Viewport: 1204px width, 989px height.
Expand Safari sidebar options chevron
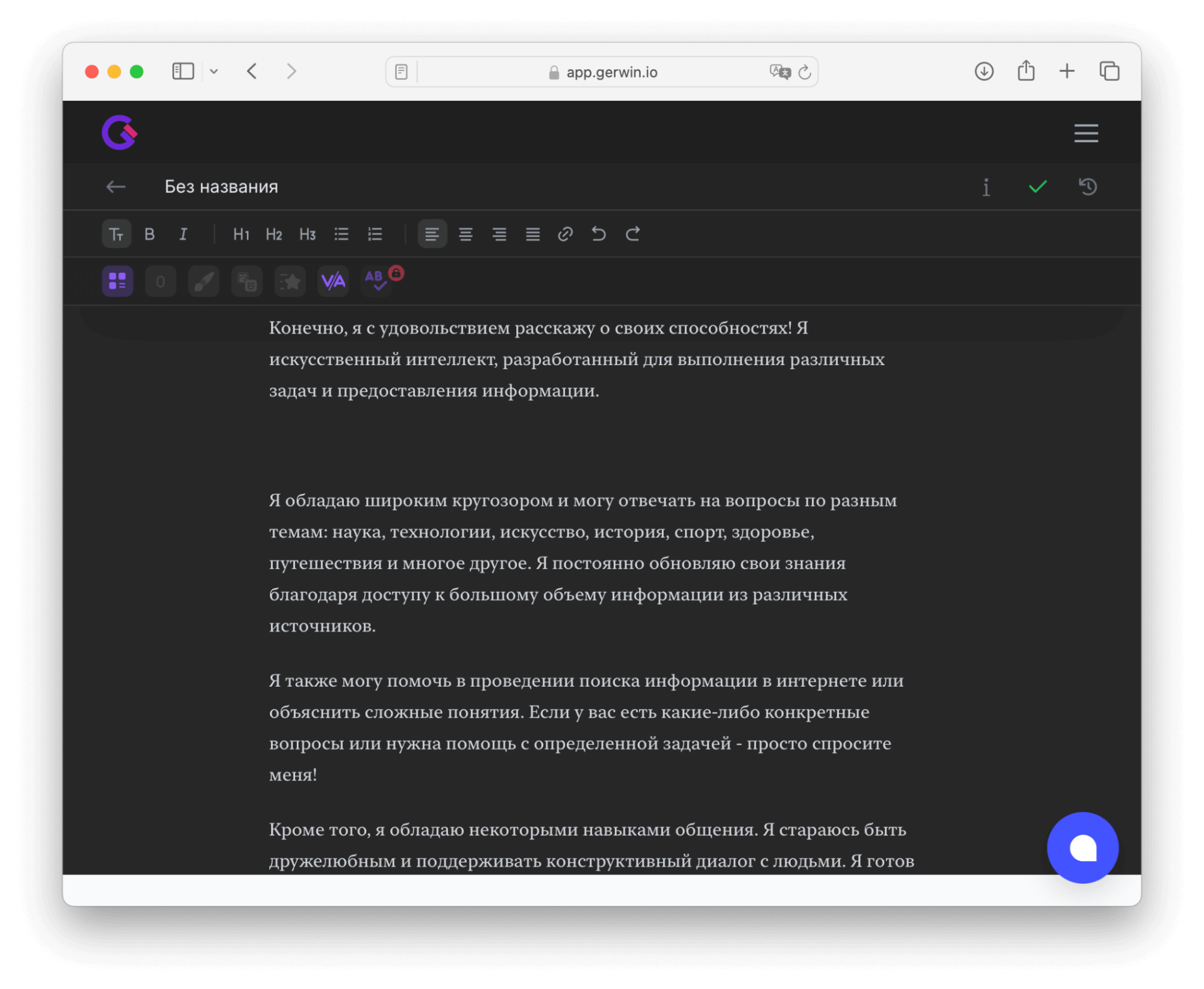[214, 72]
